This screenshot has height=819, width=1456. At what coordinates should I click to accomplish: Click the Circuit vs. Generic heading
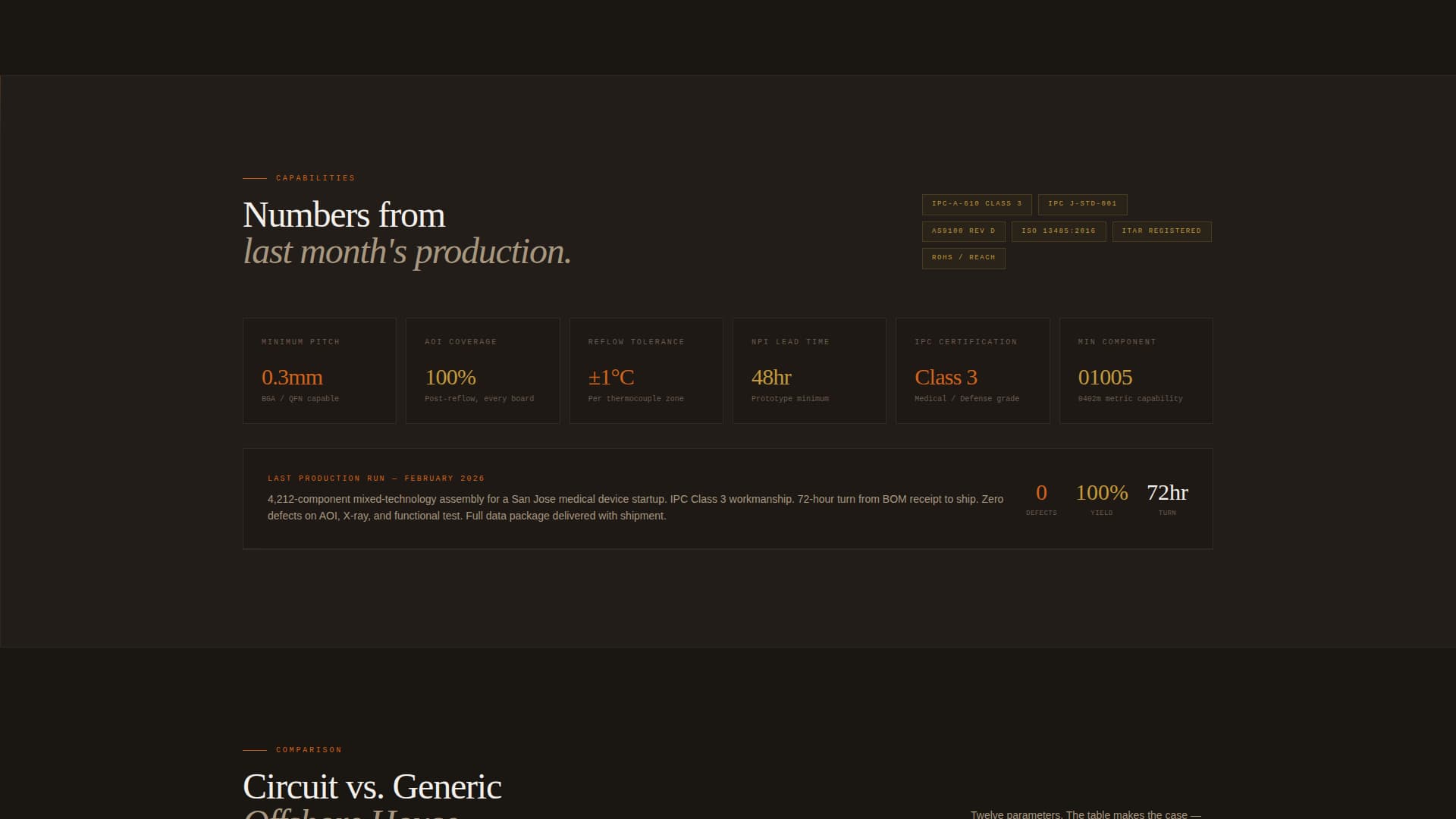pos(371,786)
